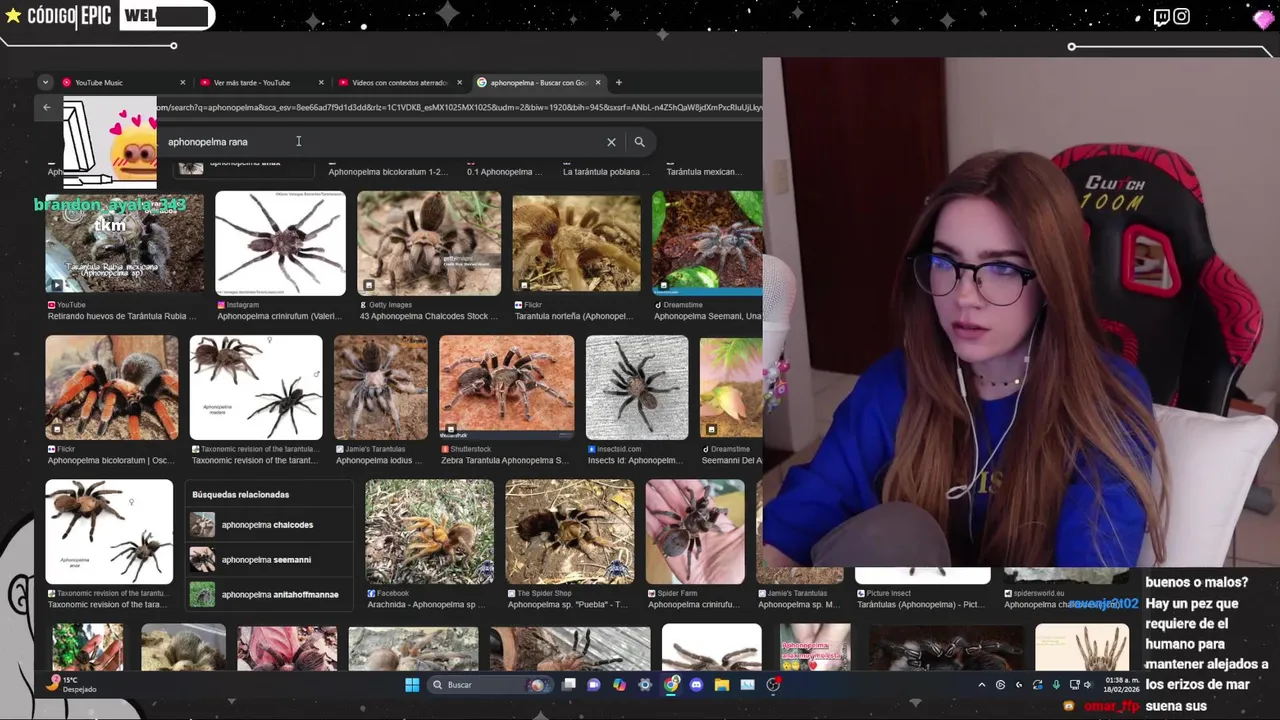Go back with the browser back arrow

point(47,107)
